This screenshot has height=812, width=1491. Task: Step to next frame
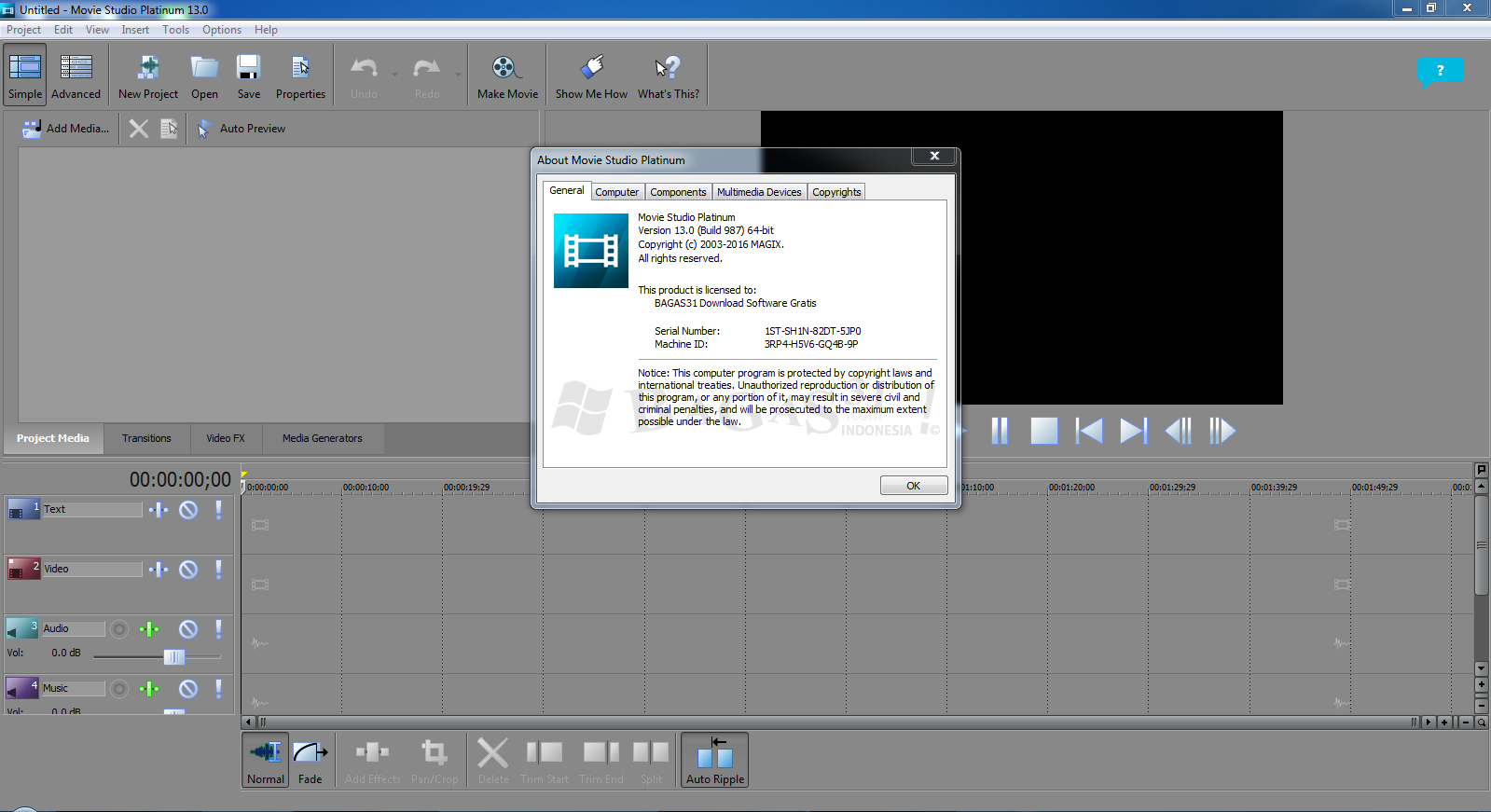[1222, 431]
